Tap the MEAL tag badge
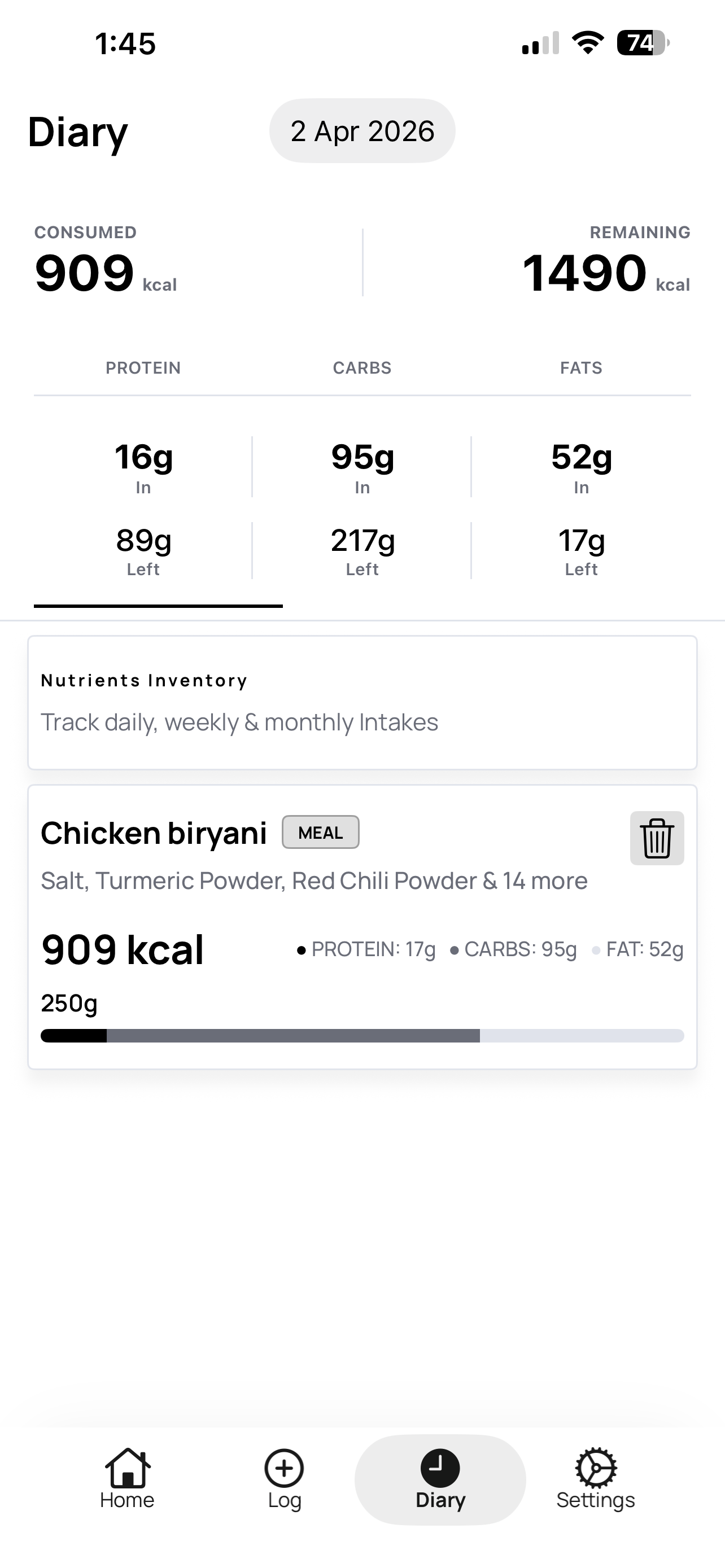This screenshot has height=1568, width=725. pos(320,832)
